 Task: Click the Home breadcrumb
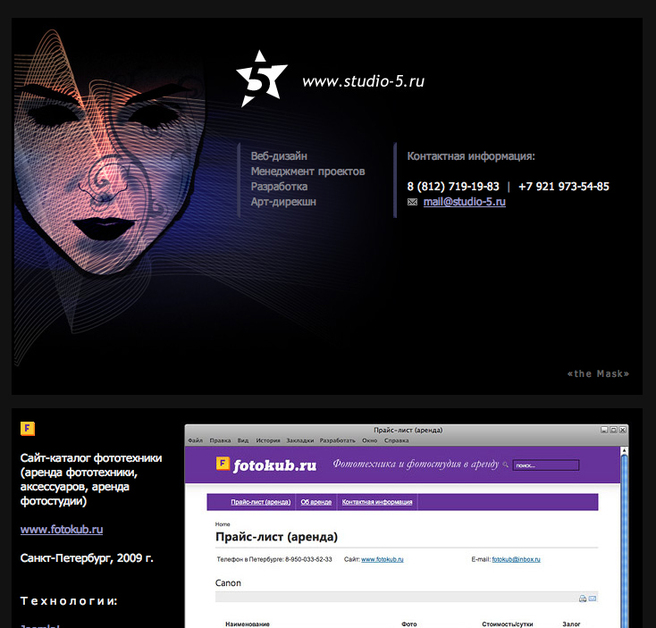coord(223,524)
